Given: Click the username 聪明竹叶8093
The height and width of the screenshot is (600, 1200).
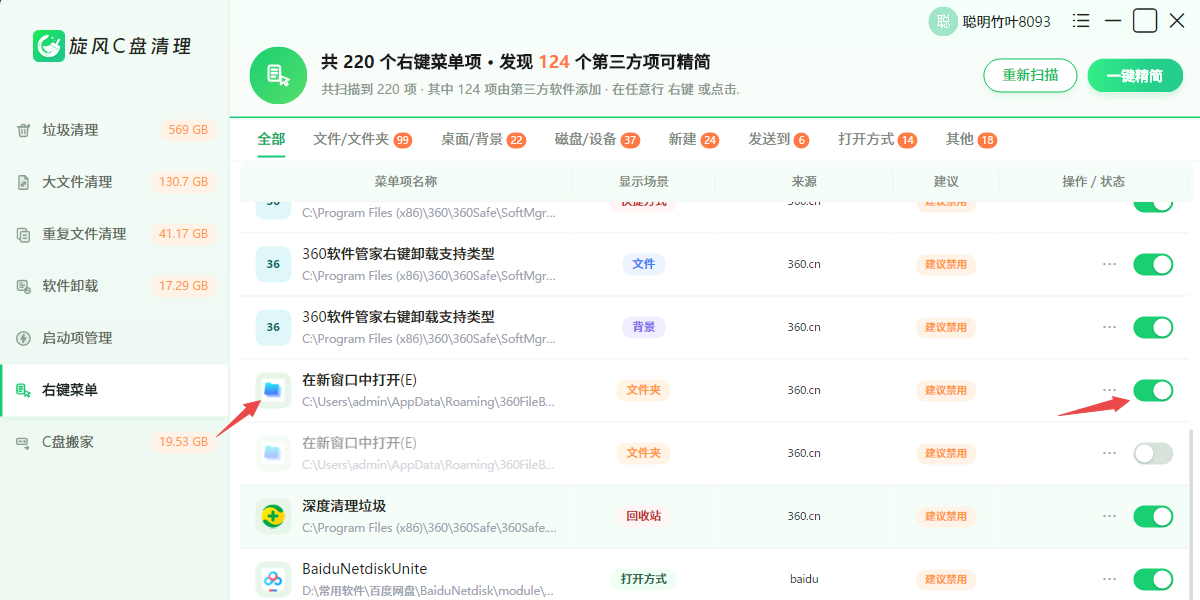Looking at the screenshot, I should pos(1007,21).
